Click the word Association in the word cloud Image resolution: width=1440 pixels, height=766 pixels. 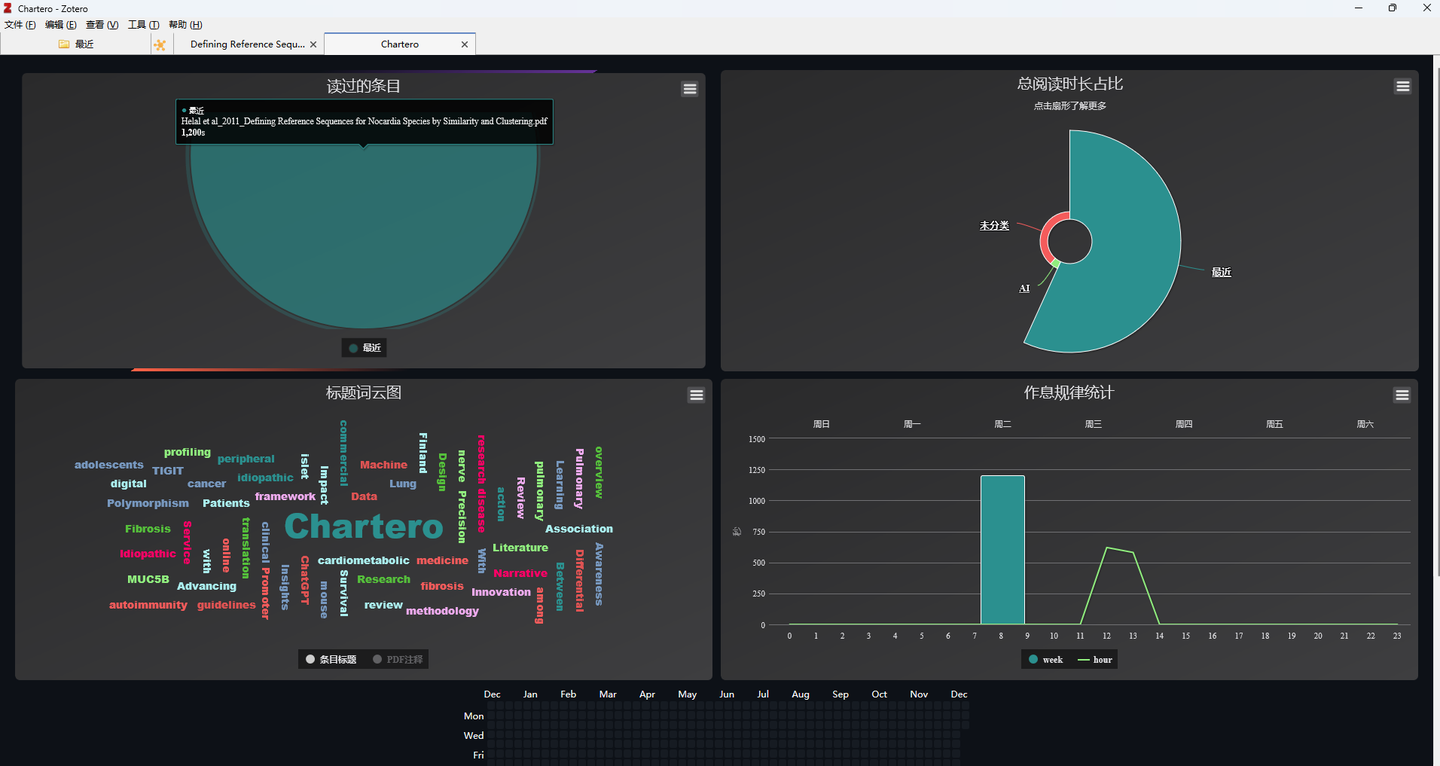click(x=579, y=529)
